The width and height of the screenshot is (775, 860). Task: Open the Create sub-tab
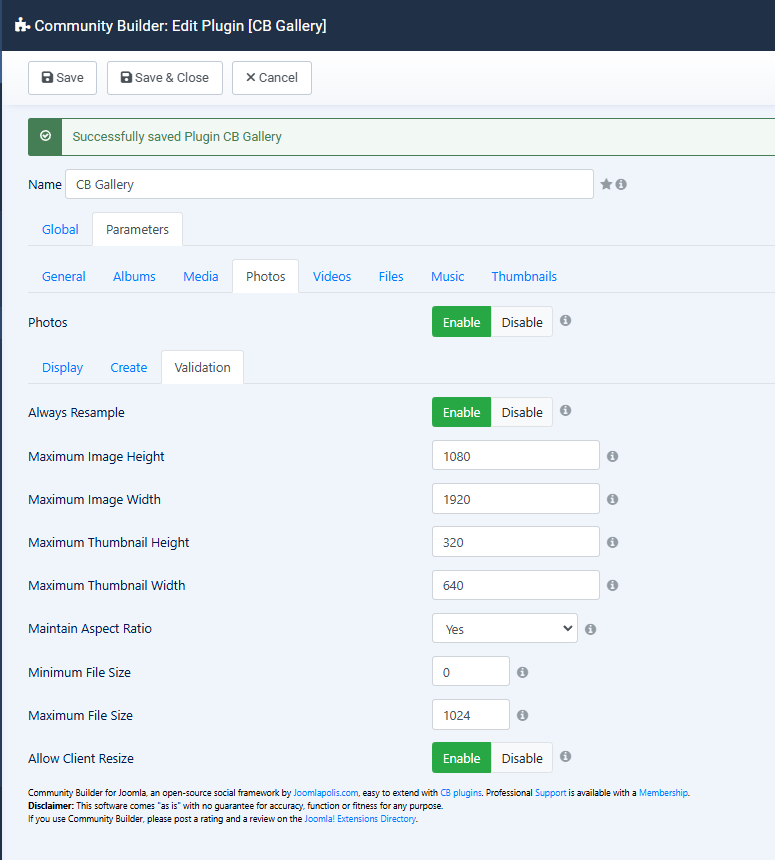(x=129, y=367)
